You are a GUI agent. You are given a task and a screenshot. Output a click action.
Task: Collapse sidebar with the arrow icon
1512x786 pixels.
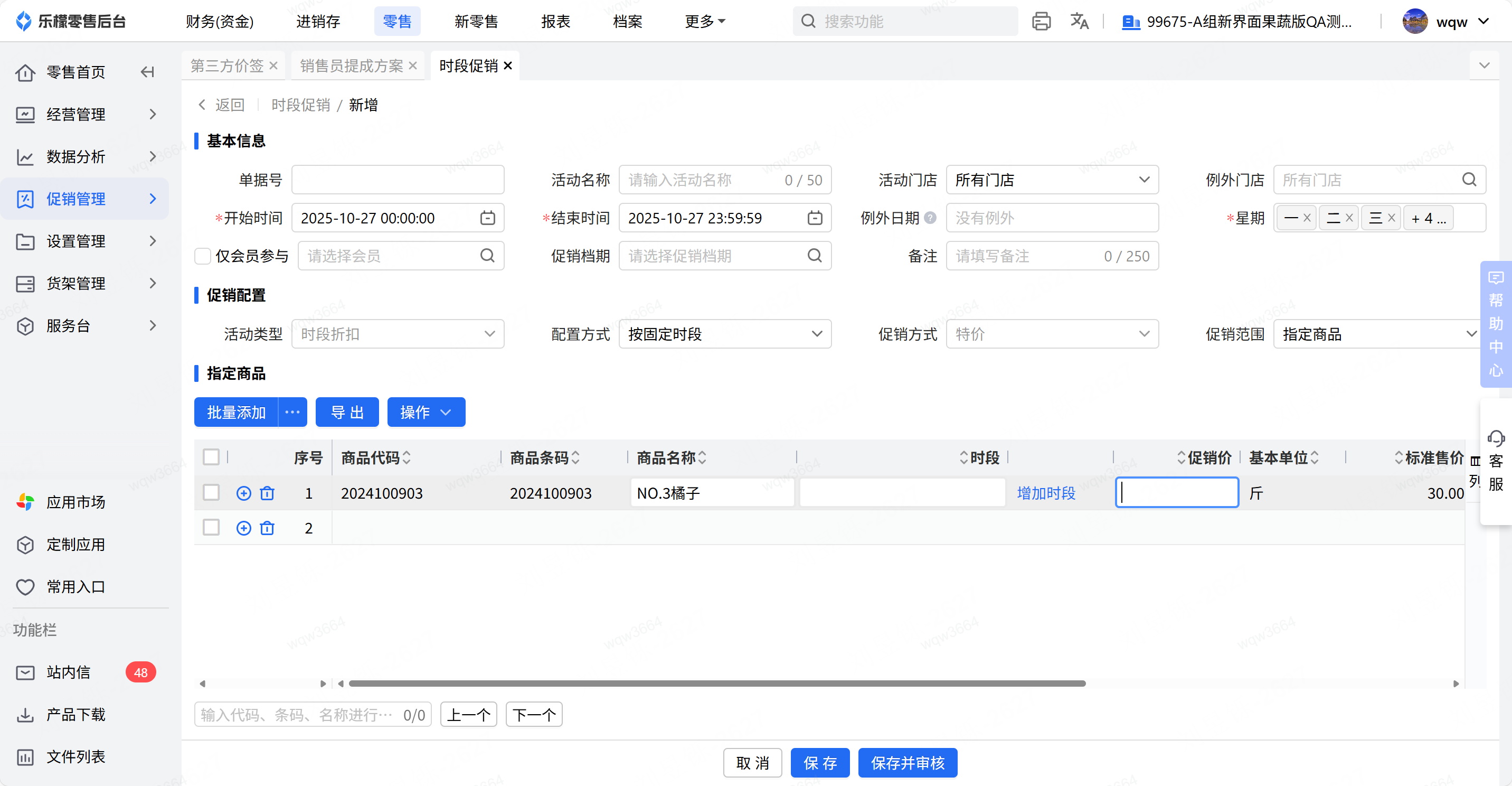(147, 72)
